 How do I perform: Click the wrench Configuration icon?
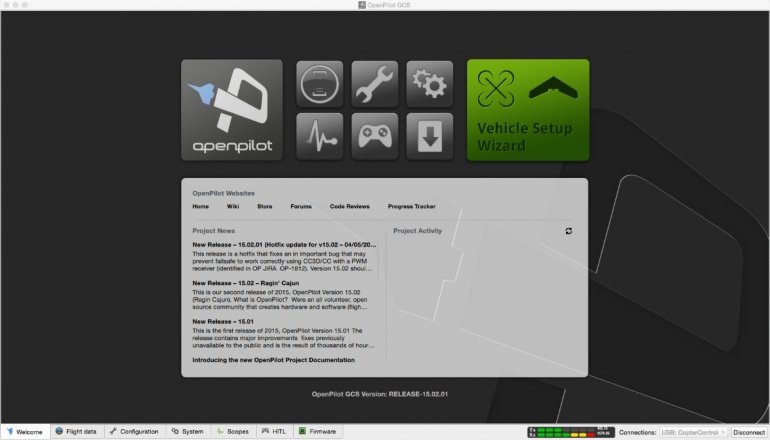[374, 84]
